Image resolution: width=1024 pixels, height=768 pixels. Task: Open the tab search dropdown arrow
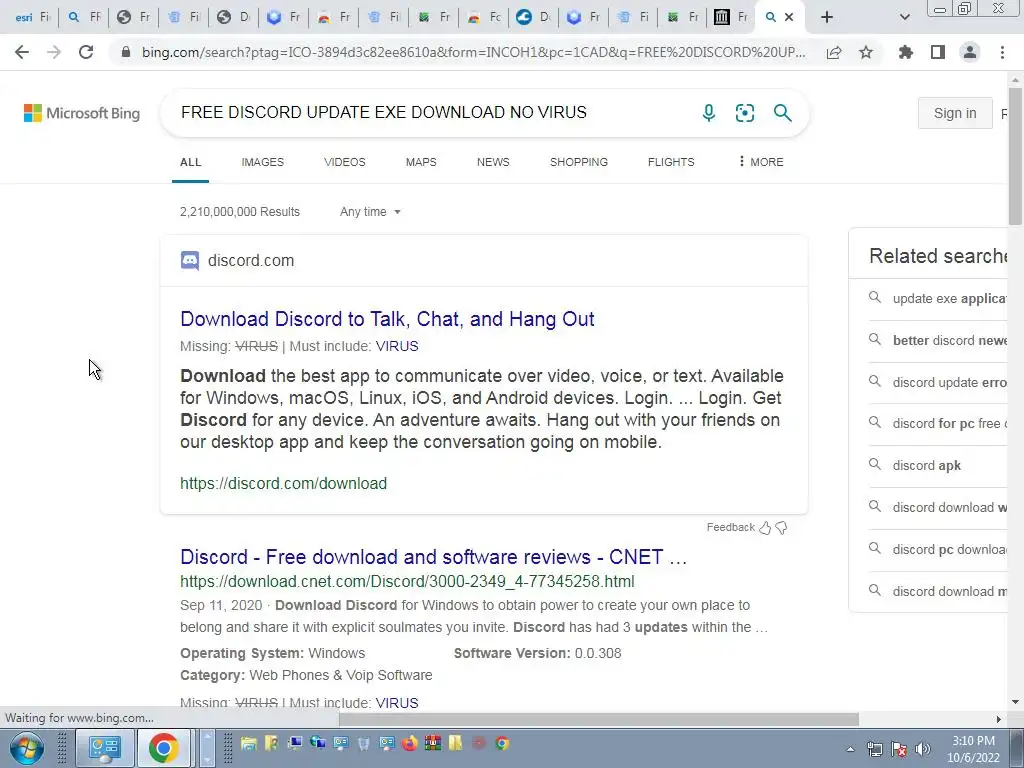(x=904, y=17)
